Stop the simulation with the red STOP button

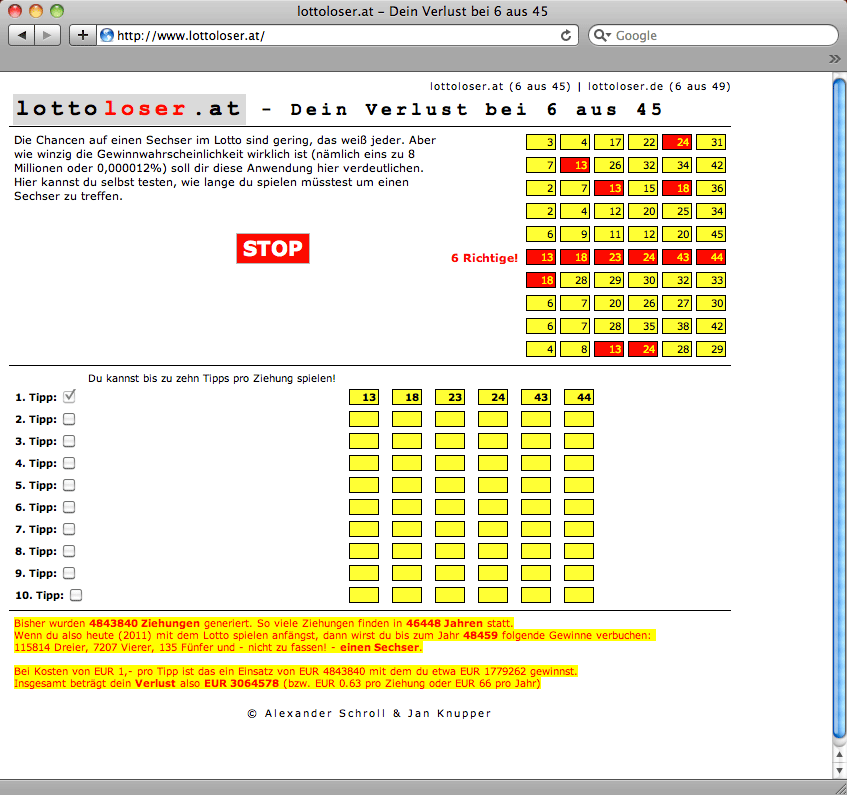pyautogui.click(x=273, y=248)
